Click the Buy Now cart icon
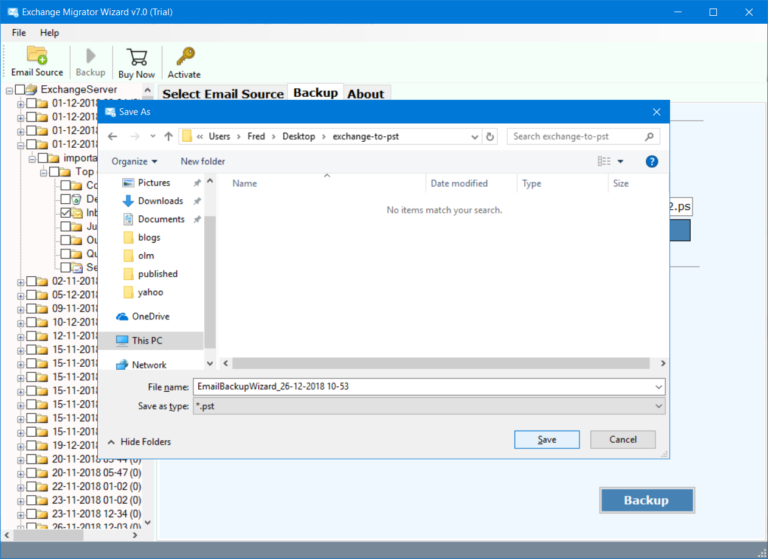This screenshot has width=768, height=559. pos(137,60)
